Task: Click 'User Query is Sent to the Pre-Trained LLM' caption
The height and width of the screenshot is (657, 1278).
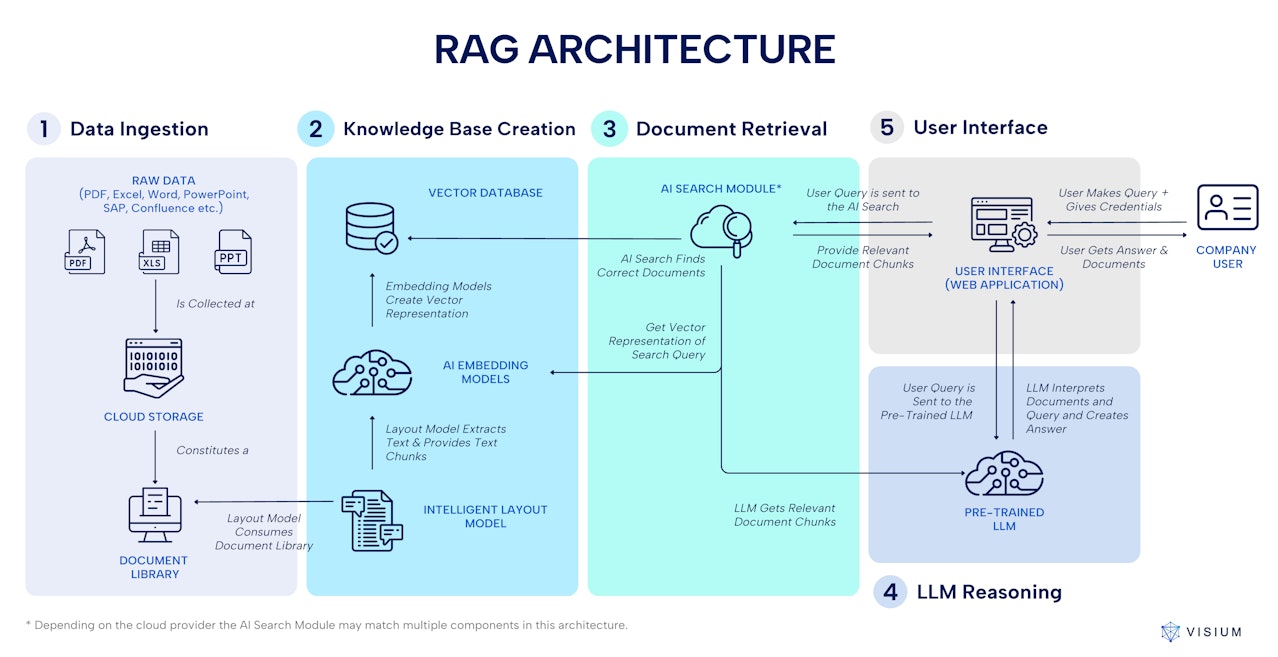Action: pos(927,401)
